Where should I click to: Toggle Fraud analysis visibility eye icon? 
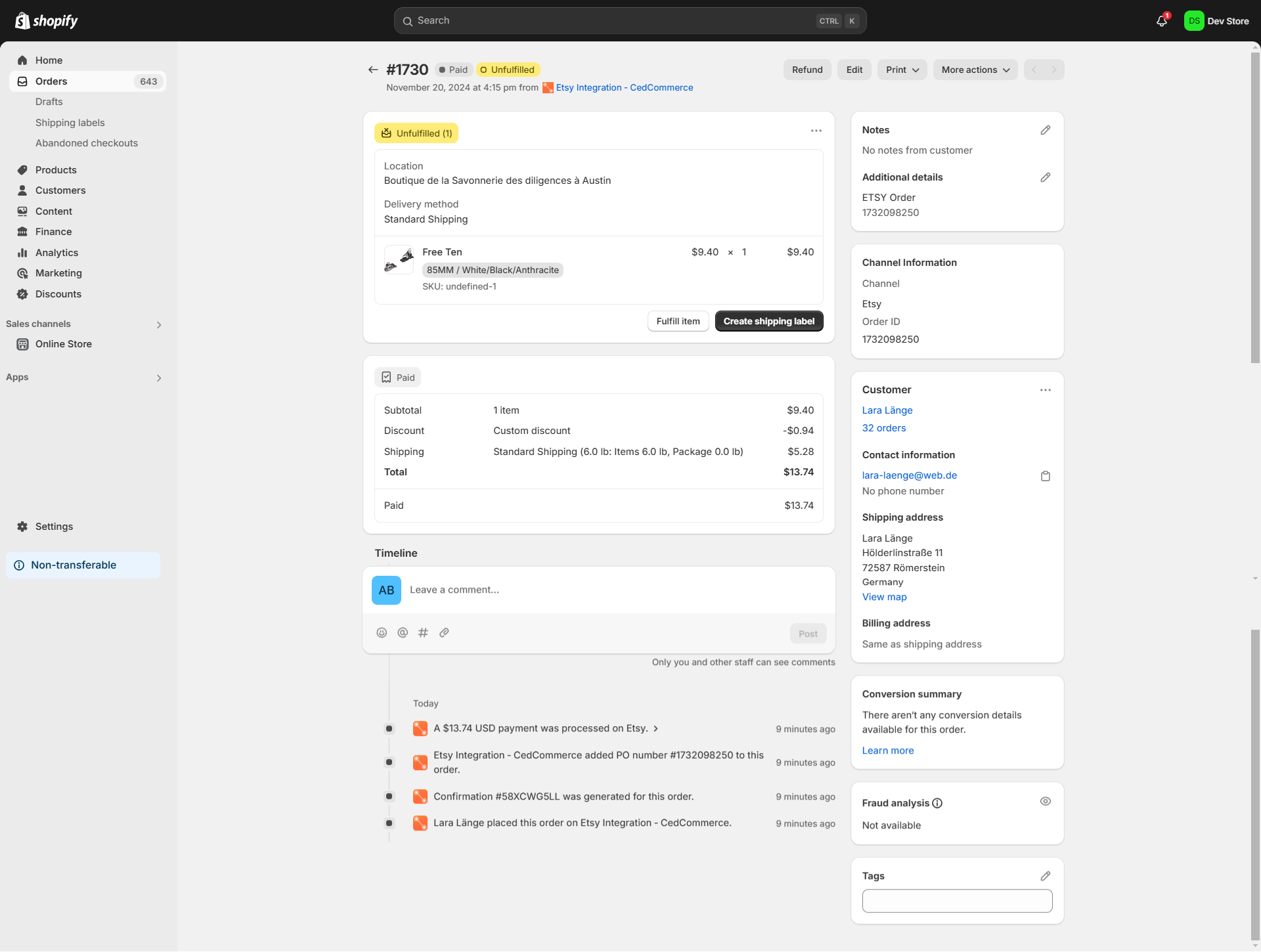click(x=1046, y=802)
